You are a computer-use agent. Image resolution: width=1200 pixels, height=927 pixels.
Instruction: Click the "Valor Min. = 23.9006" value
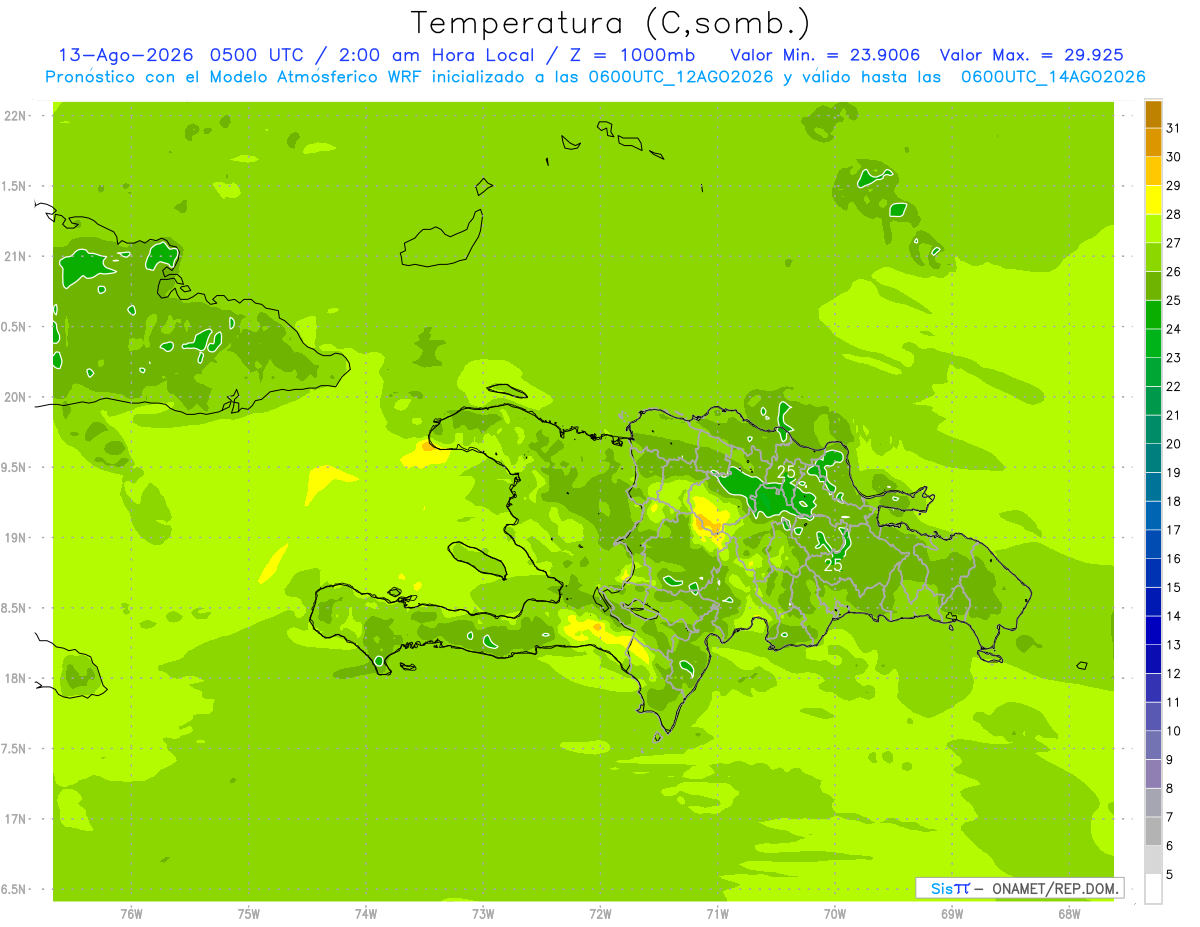[x=825, y=55]
